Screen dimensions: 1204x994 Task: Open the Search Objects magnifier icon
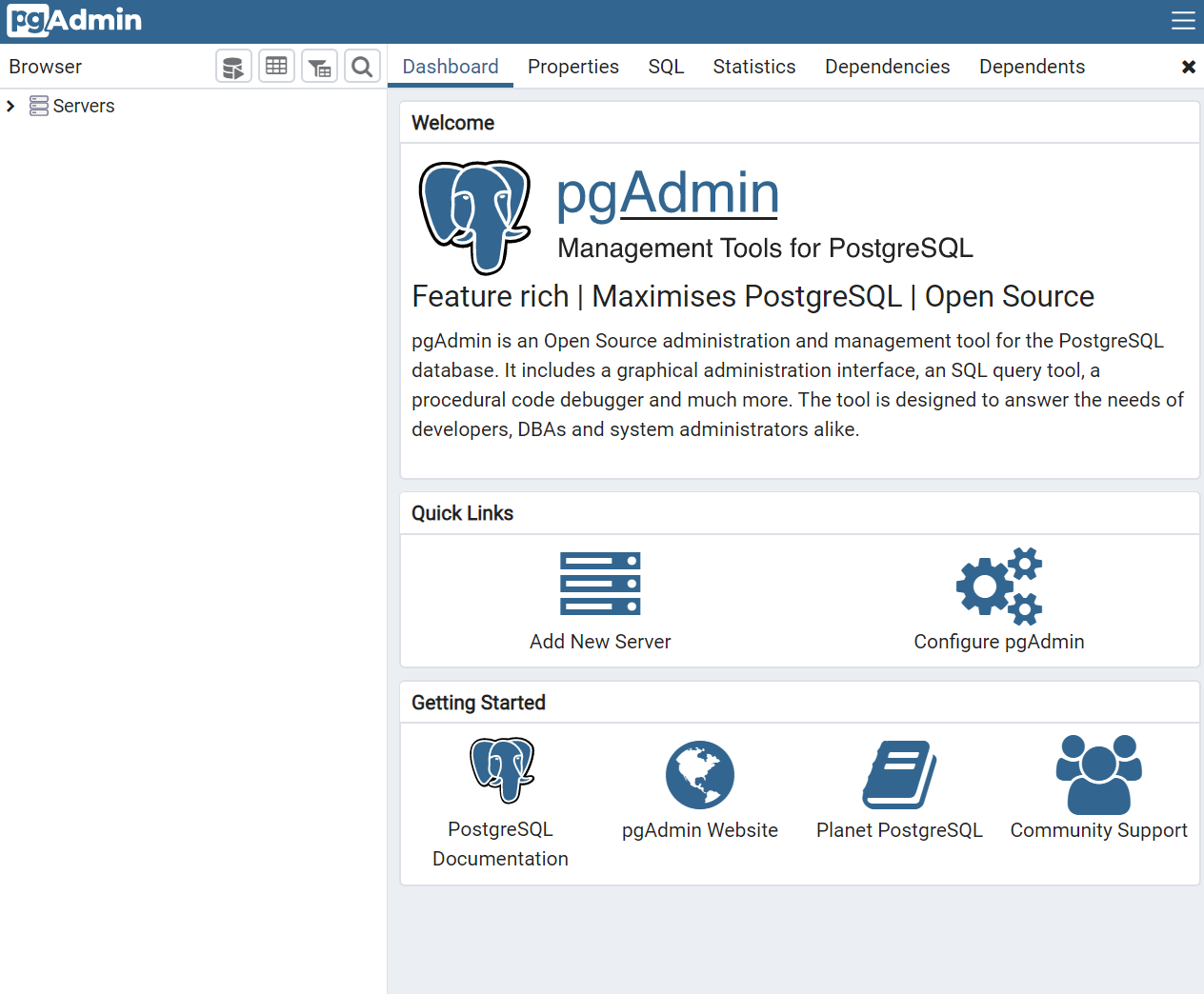[x=362, y=67]
